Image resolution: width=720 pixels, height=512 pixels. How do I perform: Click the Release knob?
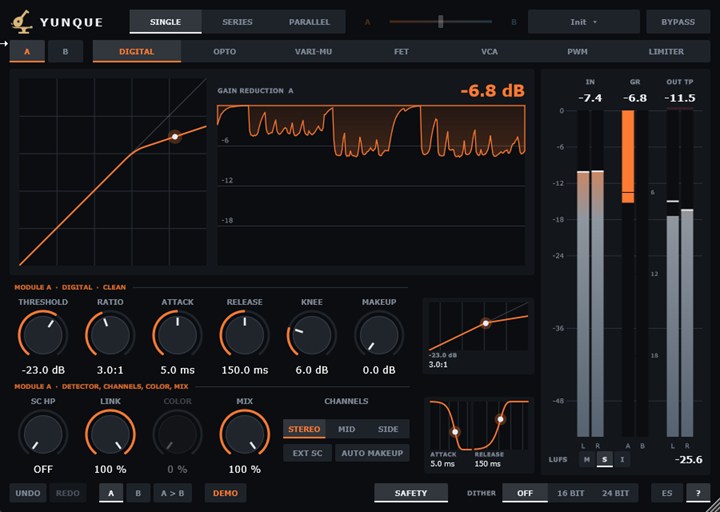pos(244,334)
